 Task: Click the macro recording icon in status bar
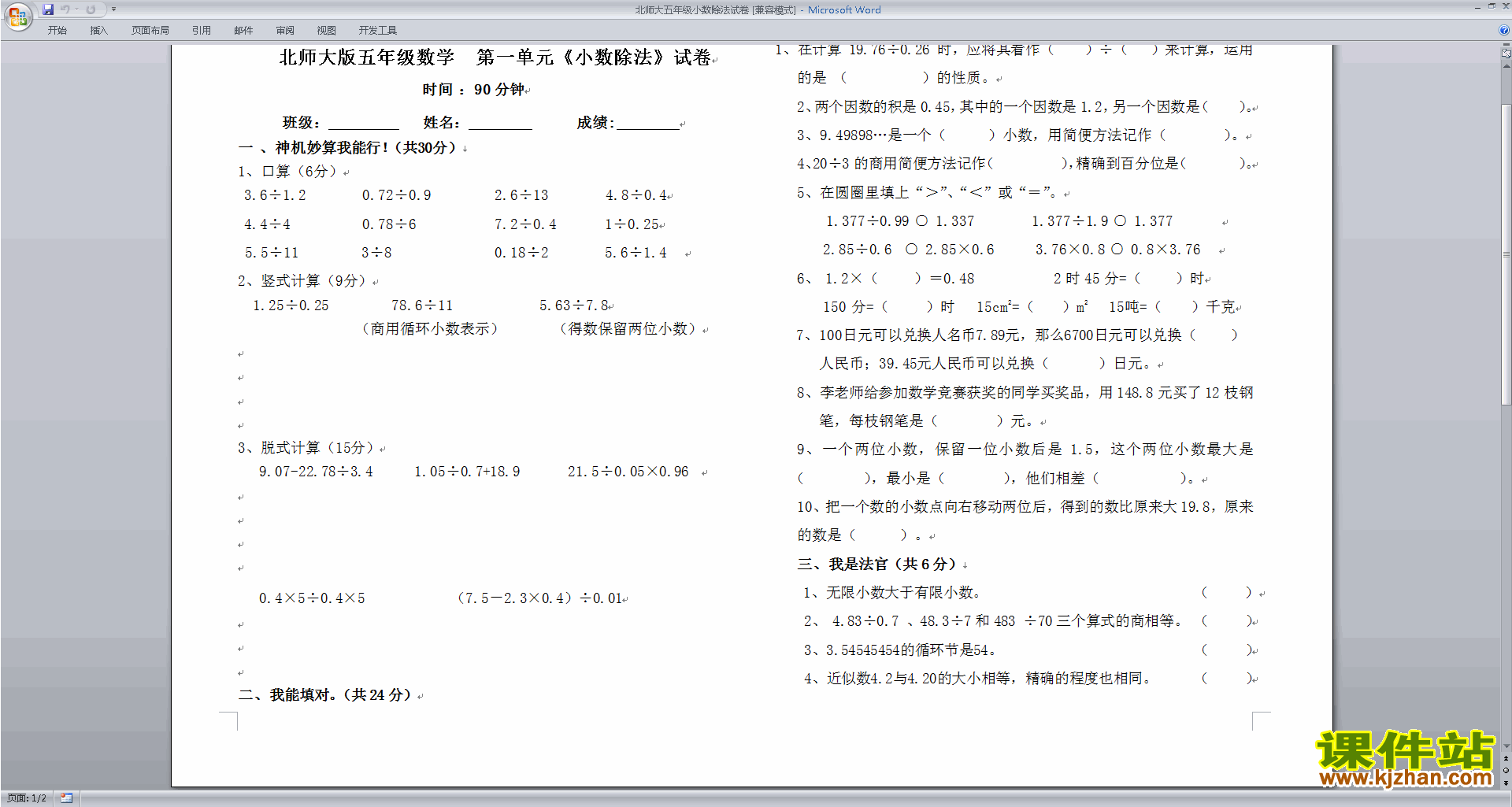tap(67, 798)
